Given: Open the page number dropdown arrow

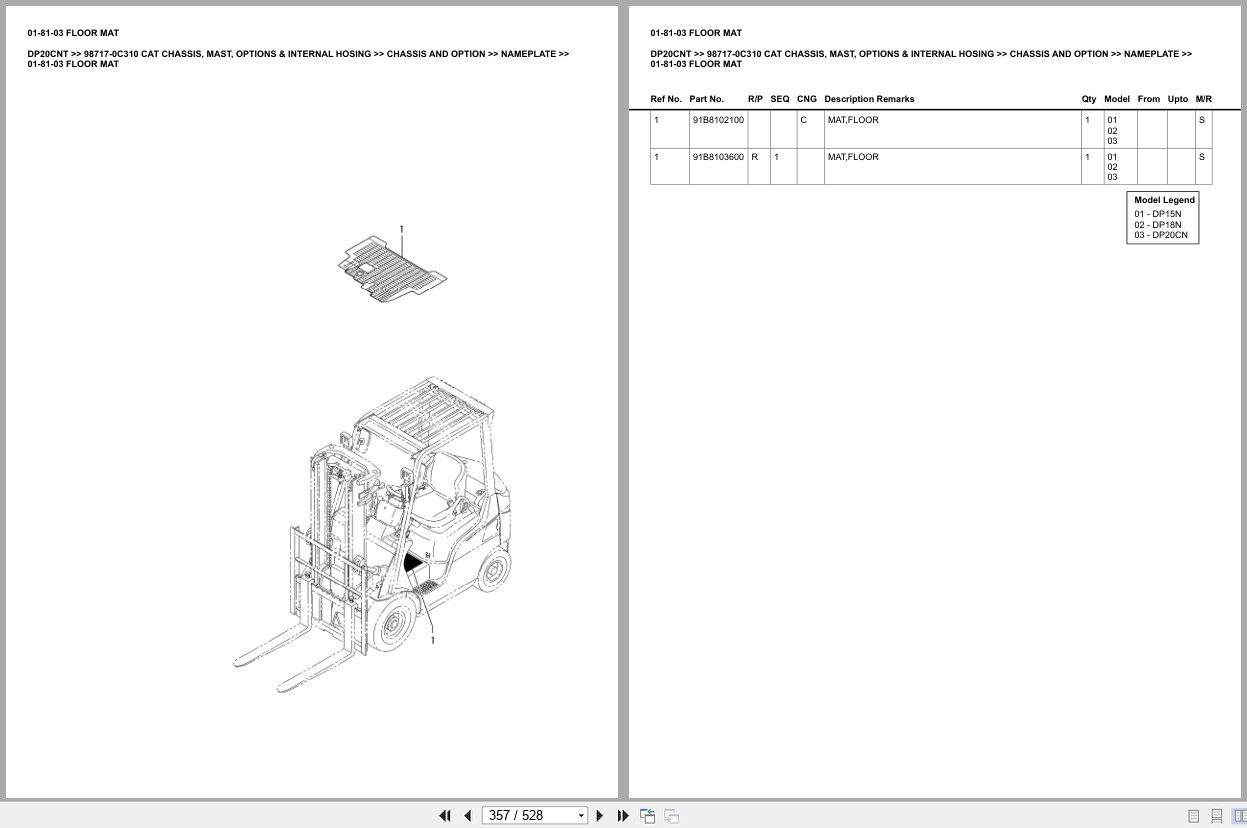Looking at the screenshot, I should tap(581, 816).
